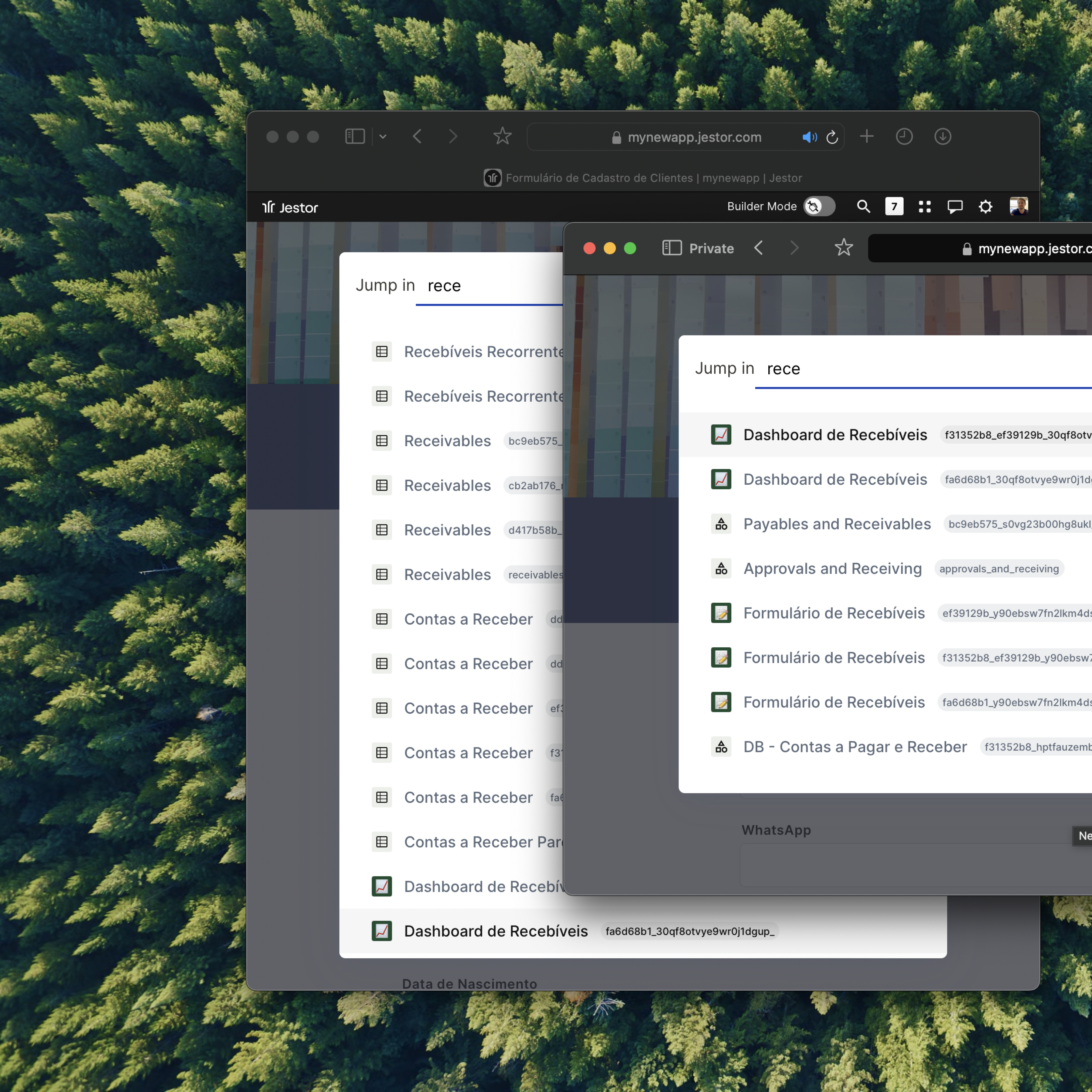Open the history clock dropdown in Safari toolbar
Viewport: 1092px width, 1092px height.
point(904,136)
